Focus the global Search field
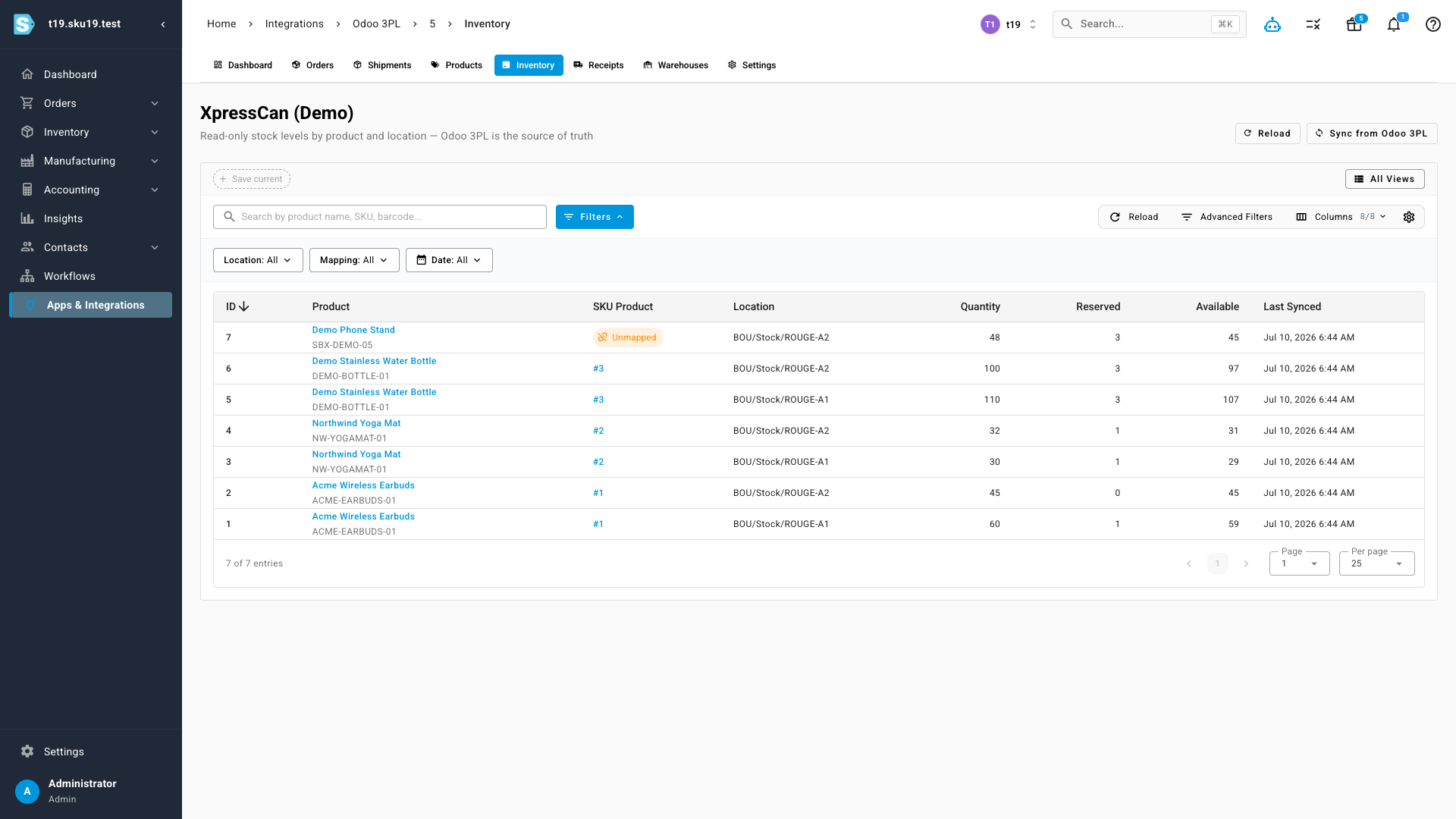 [1150, 24]
